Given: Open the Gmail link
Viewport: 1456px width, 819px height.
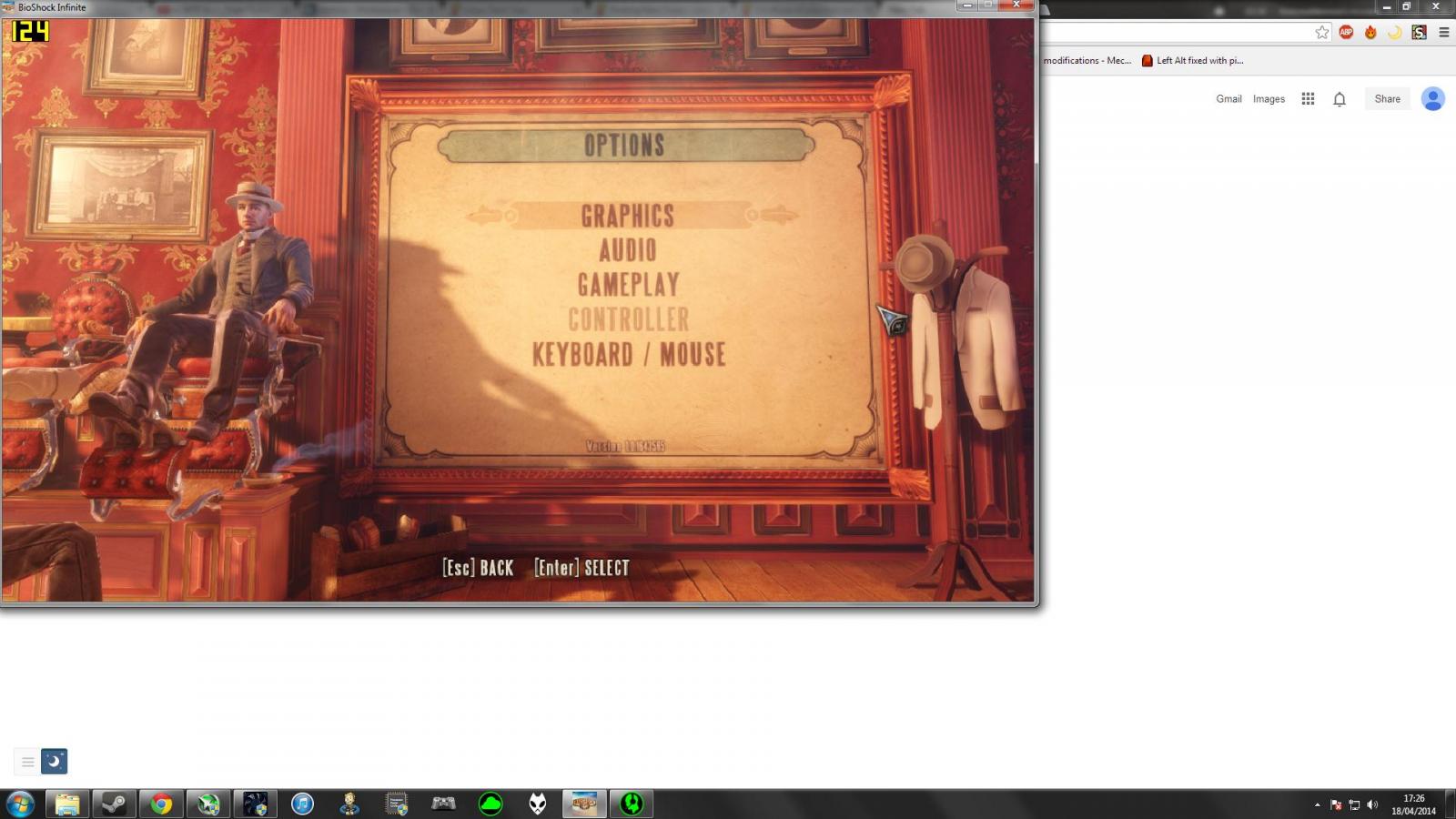Looking at the screenshot, I should click(x=1228, y=99).
